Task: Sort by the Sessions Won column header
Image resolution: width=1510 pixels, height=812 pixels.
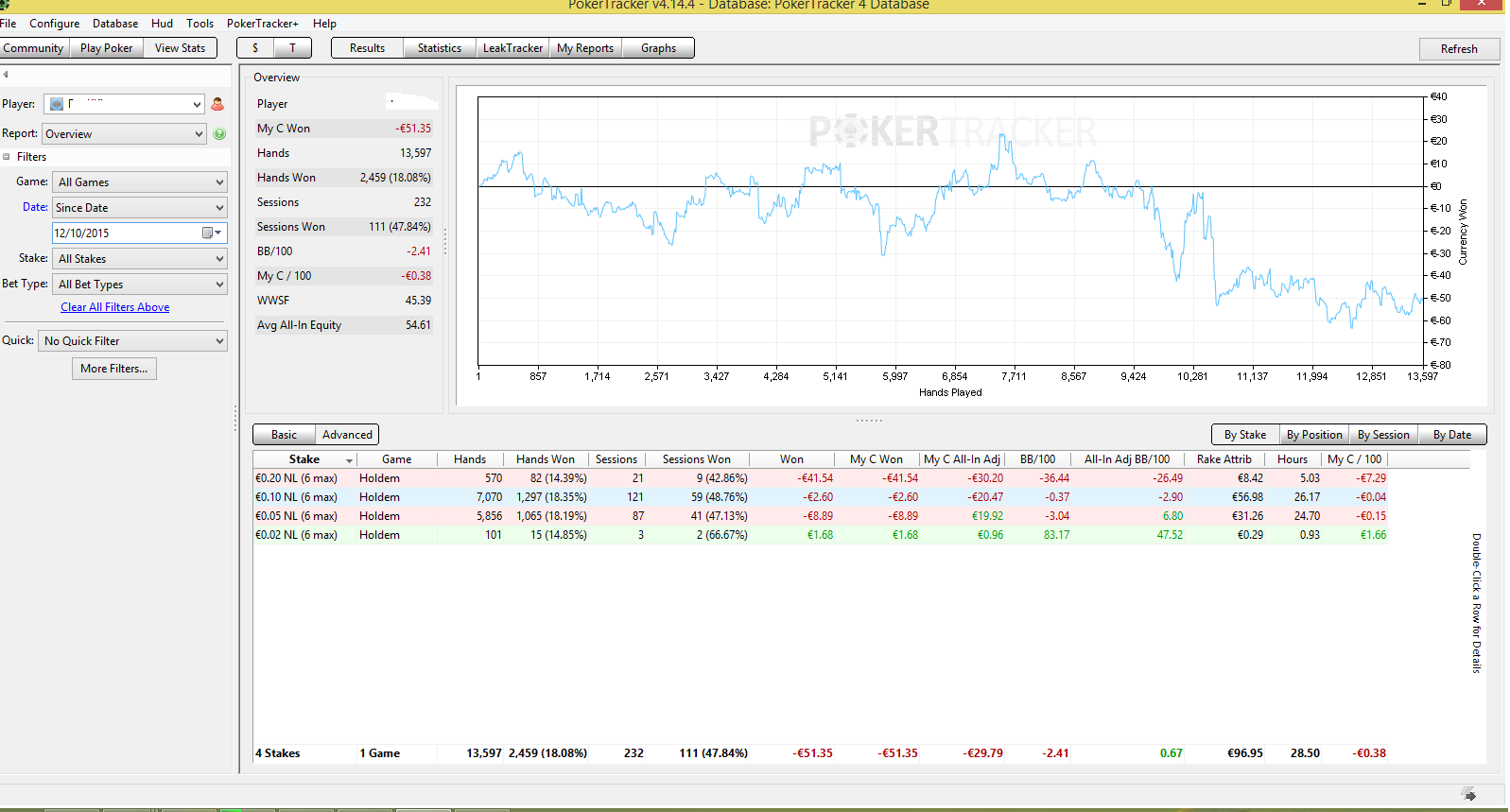Action: [697, 459]
